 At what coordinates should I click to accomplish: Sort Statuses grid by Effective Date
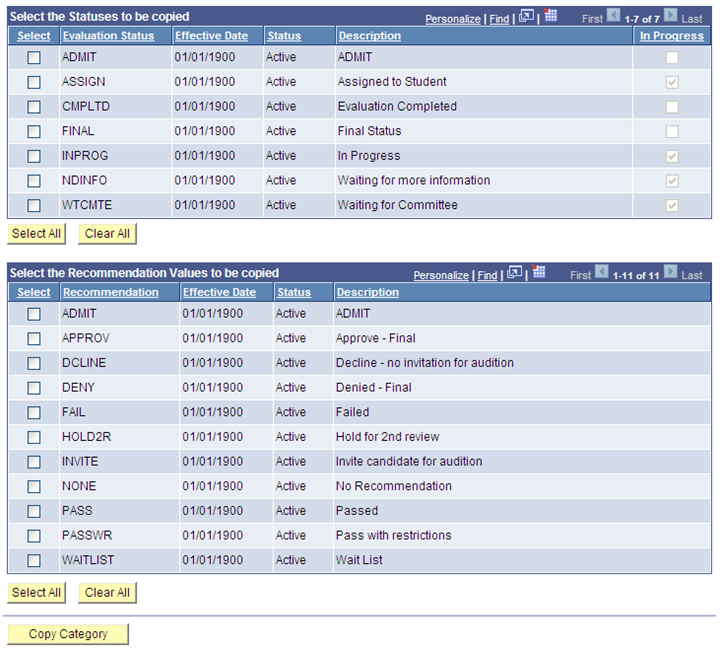[x=211, y=36]
